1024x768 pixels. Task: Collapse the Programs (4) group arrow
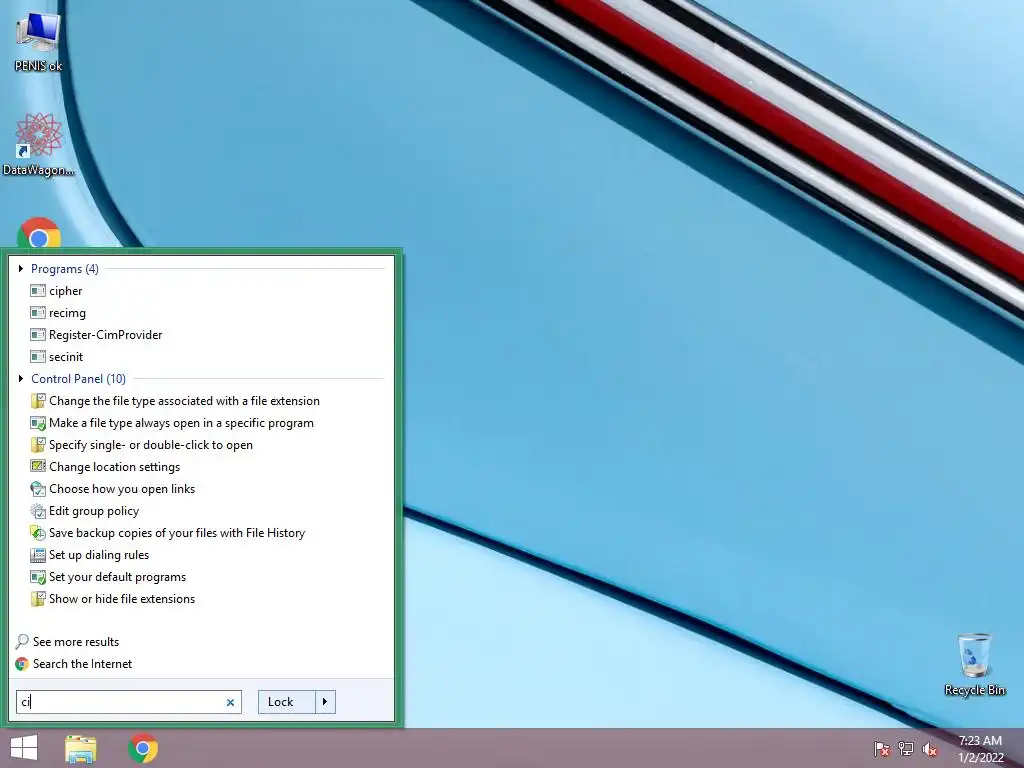(x=21, y=268)
